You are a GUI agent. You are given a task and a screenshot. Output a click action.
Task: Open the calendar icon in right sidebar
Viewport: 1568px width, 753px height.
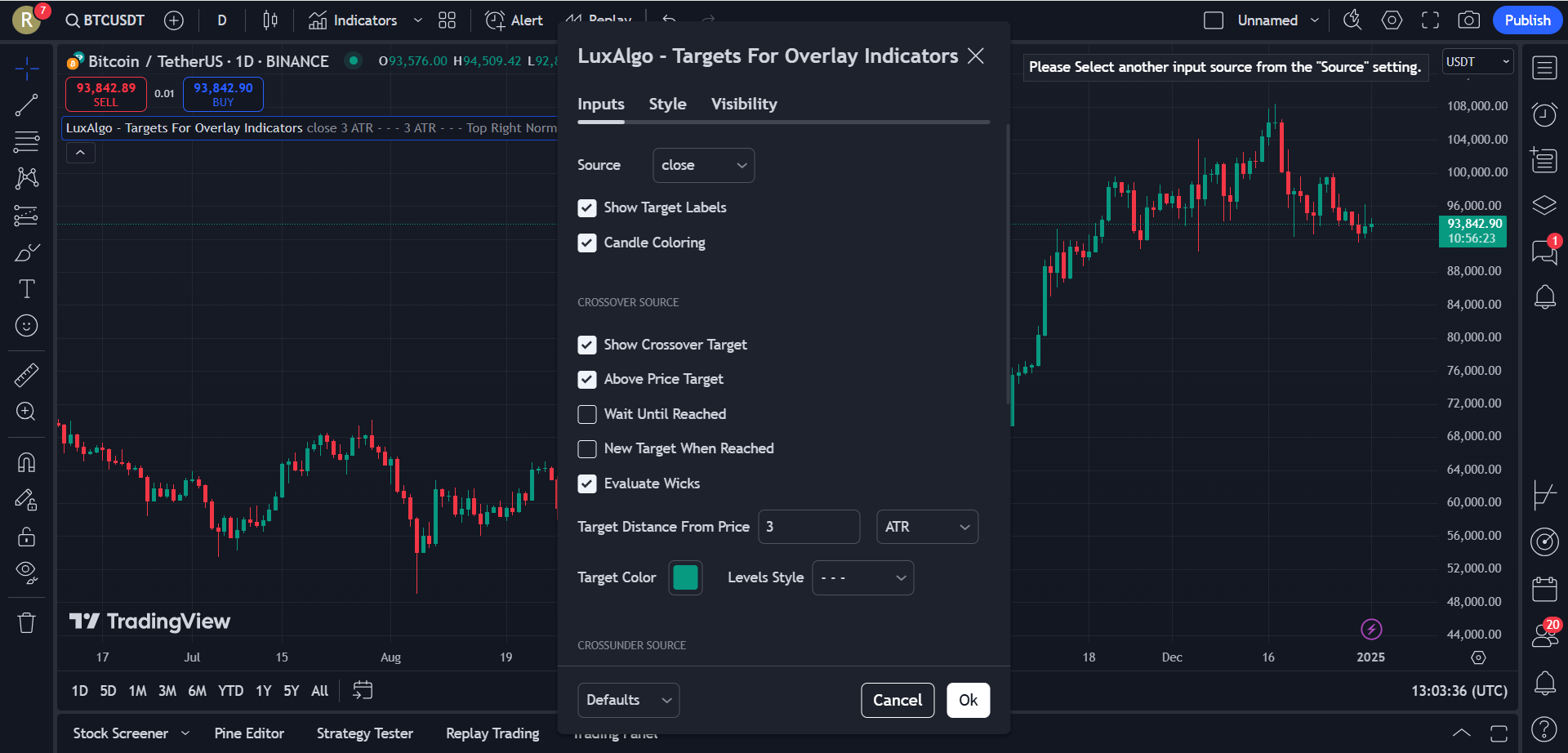1543,588
